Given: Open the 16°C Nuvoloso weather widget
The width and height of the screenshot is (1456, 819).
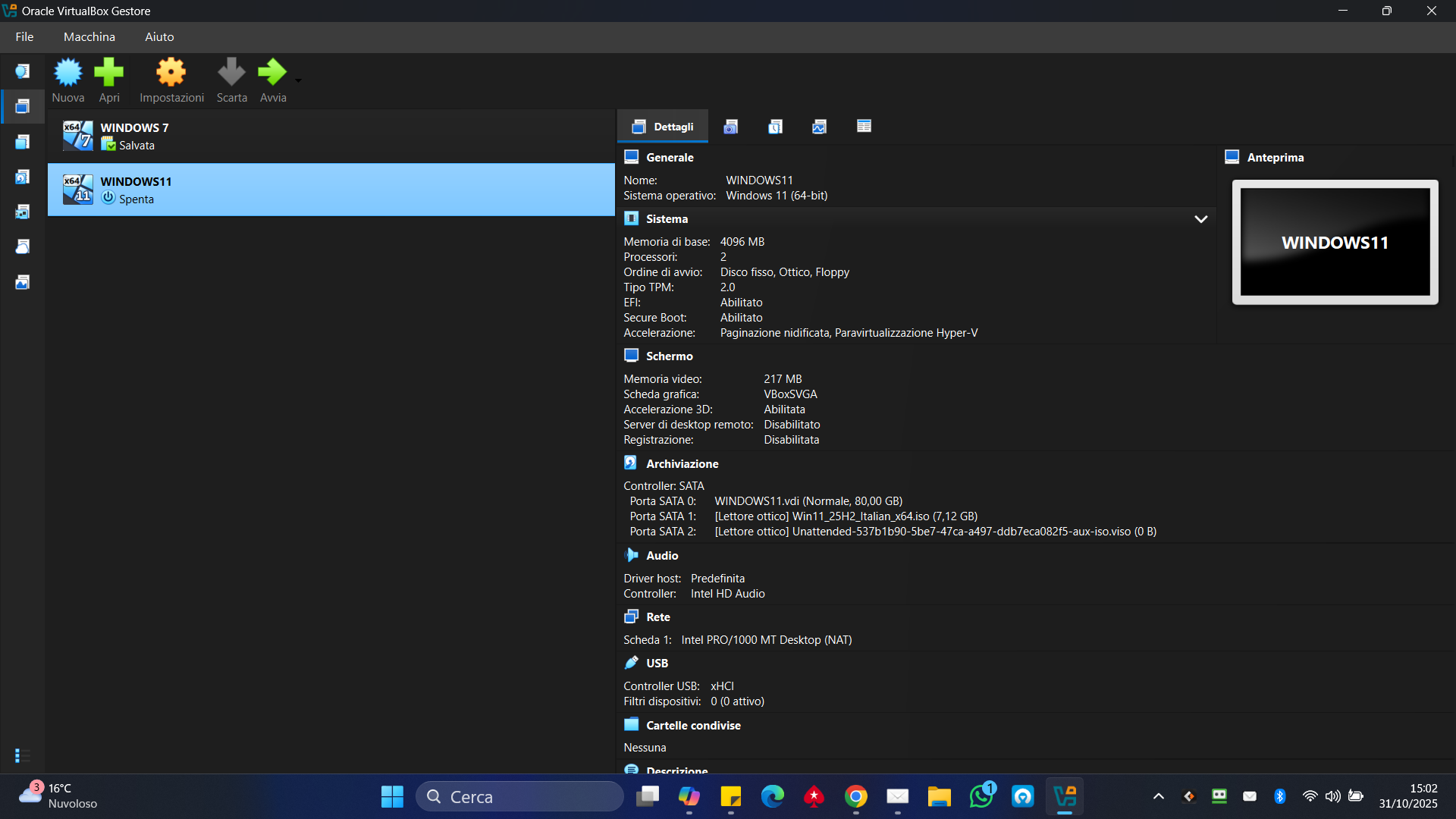Looking at the screenshot, I should (x=59, y=796).
